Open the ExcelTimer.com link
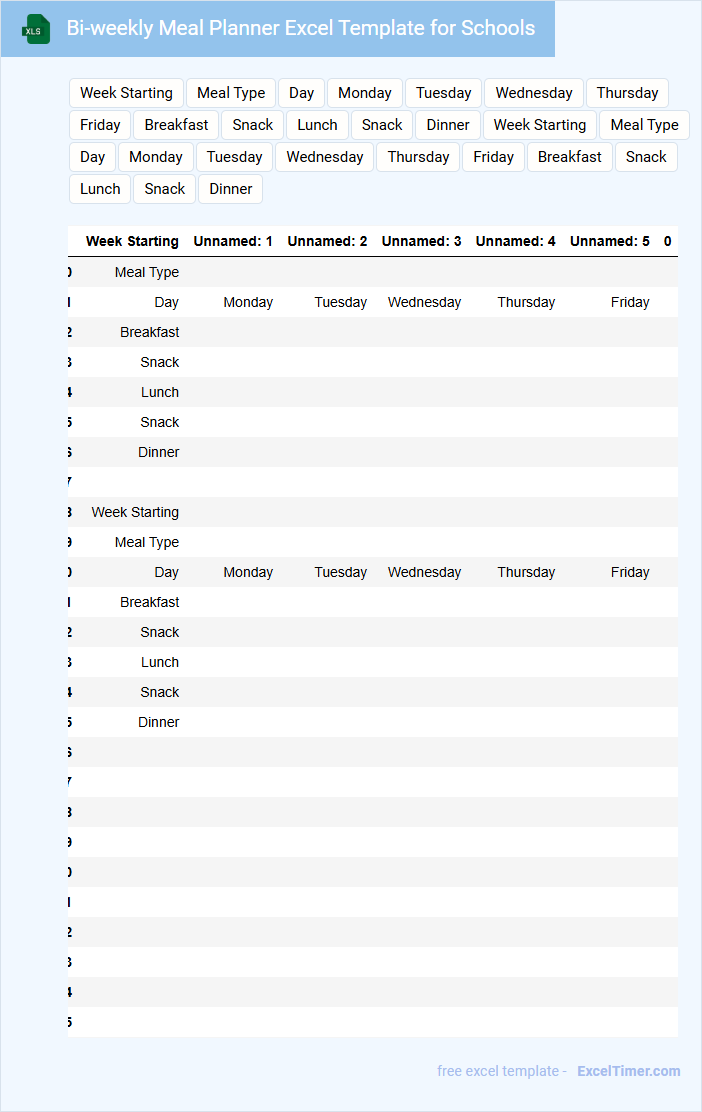 point(628,1071)
